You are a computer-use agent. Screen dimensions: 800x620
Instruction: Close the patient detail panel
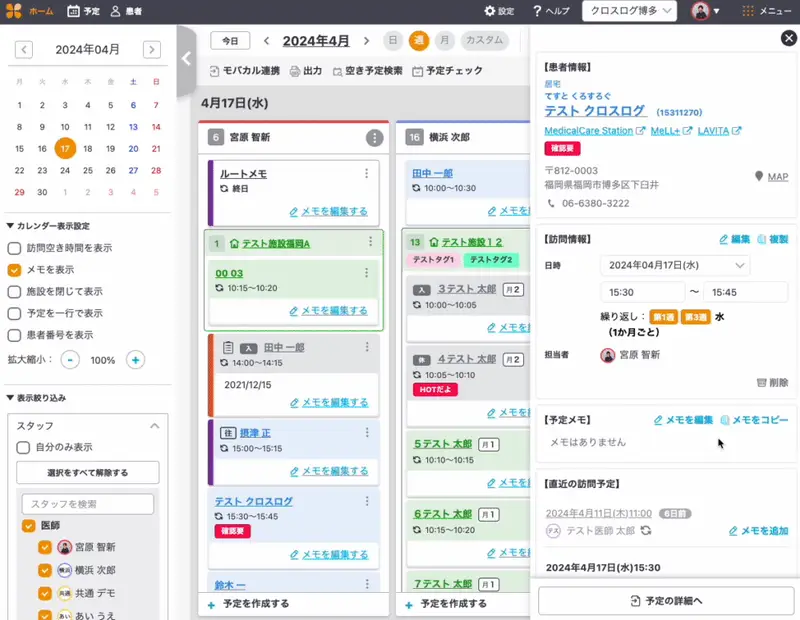[789, 38]
